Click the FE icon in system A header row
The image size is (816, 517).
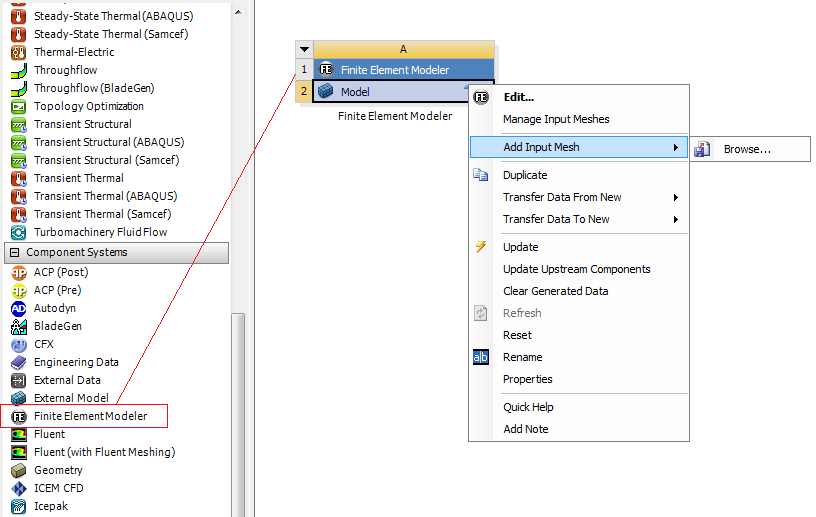(x=326, y=69)
